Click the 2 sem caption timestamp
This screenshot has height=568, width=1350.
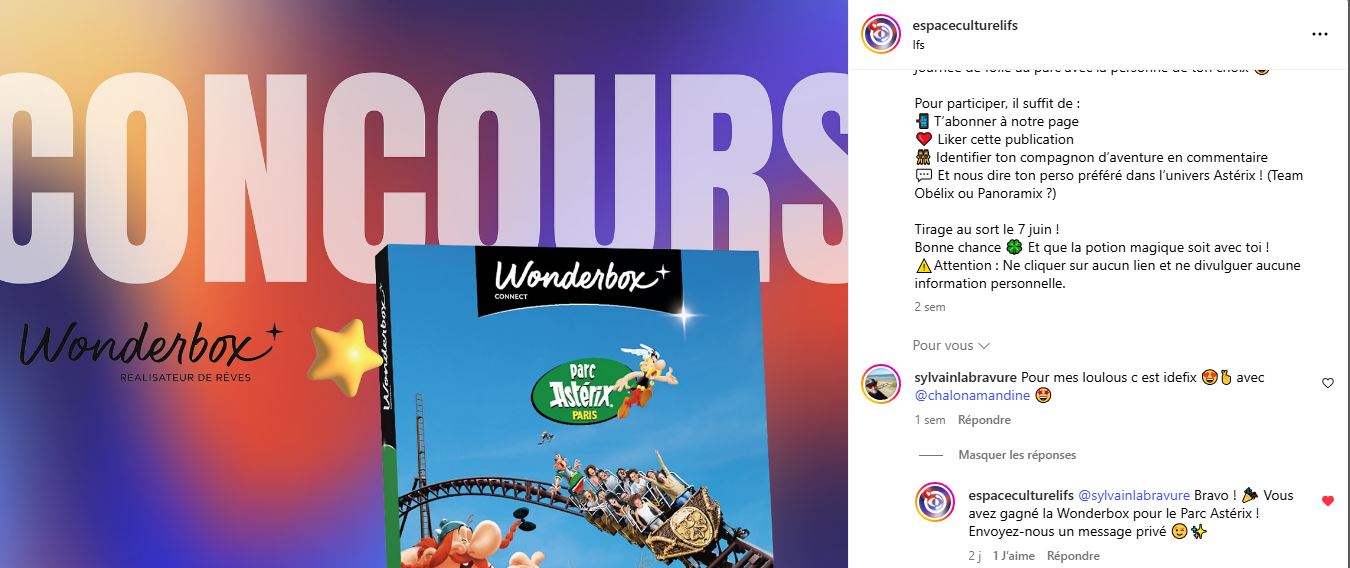pos(930,307)
